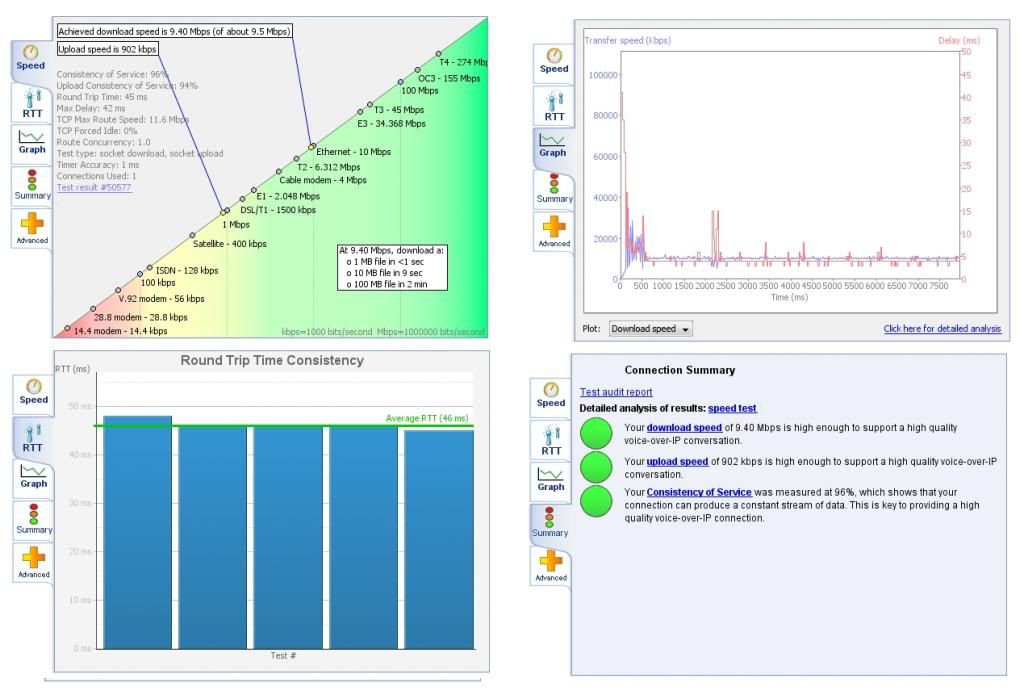This screenshot has height=690, width=1024.
Task: Select the traffic-light Summary icon in the top-left speed panel
Action: click(32, 185)
